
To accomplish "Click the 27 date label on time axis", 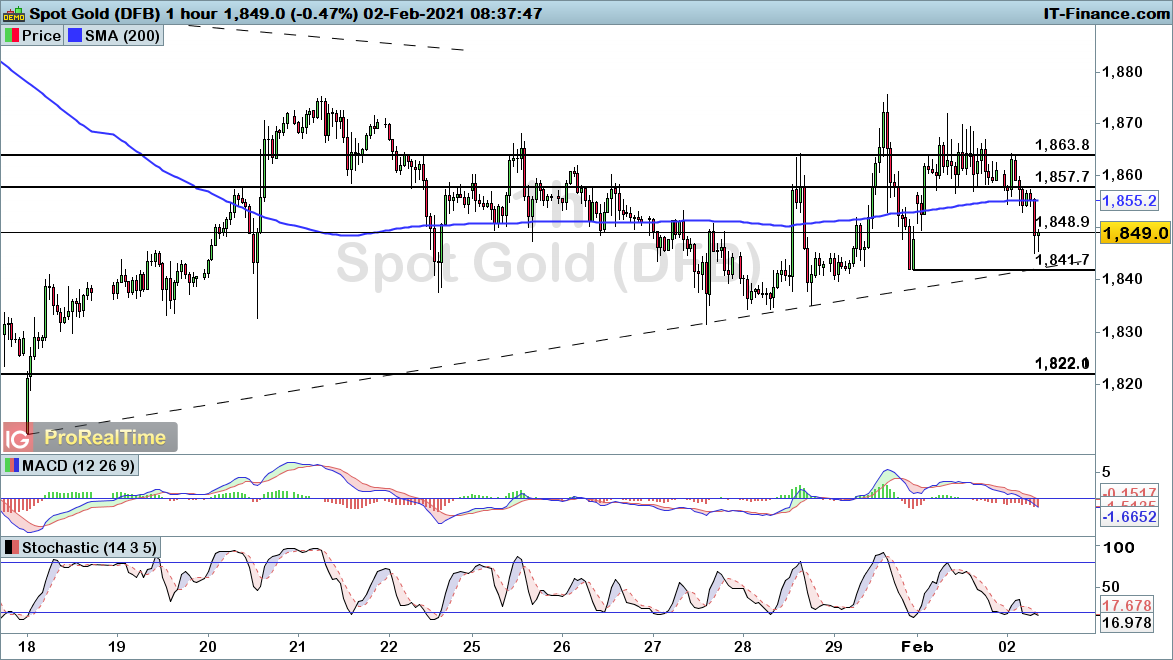I will point(652,647).
